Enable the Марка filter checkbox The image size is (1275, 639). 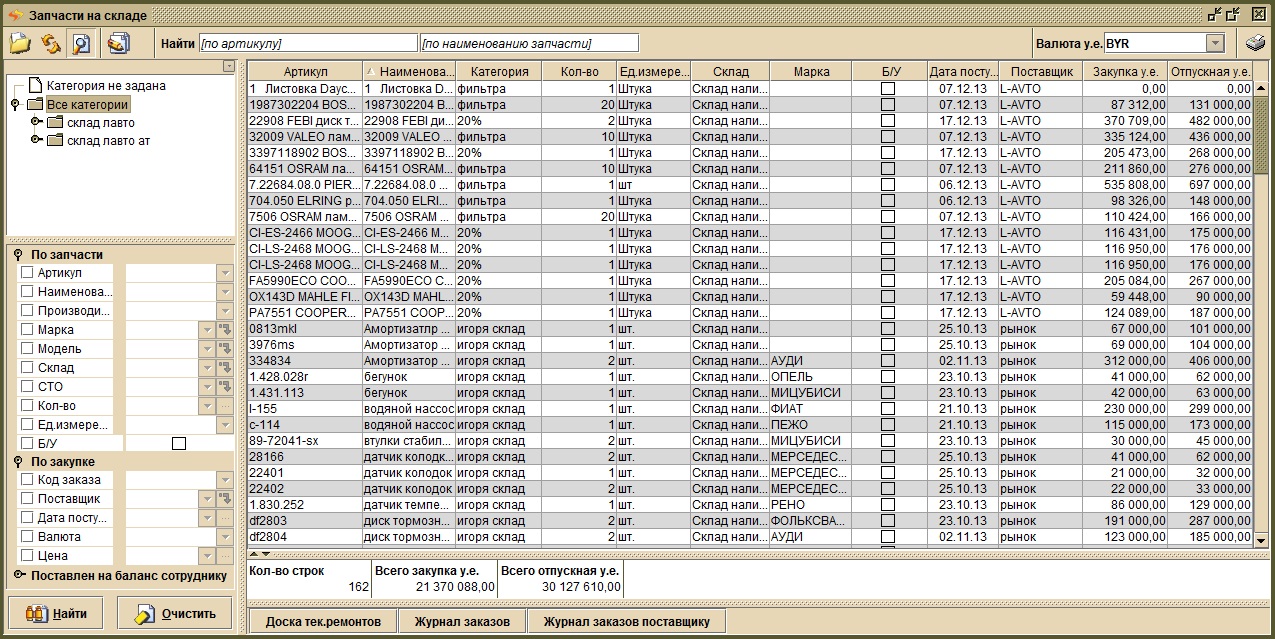coord(28,330)
